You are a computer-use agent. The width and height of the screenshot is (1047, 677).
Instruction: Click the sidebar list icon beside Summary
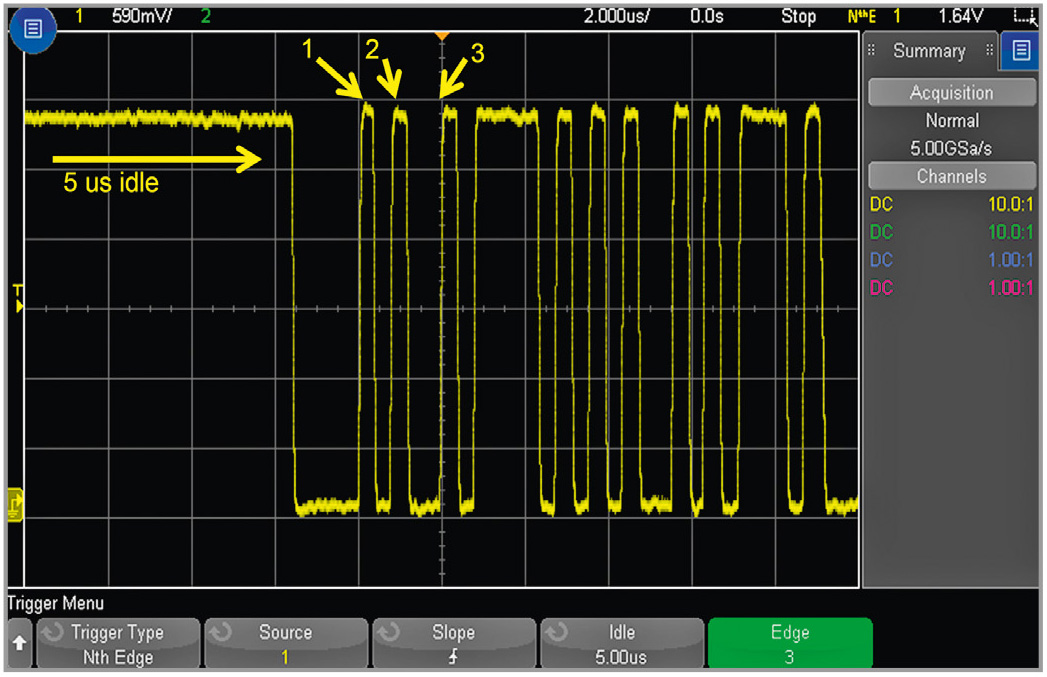pos(1020,51)
